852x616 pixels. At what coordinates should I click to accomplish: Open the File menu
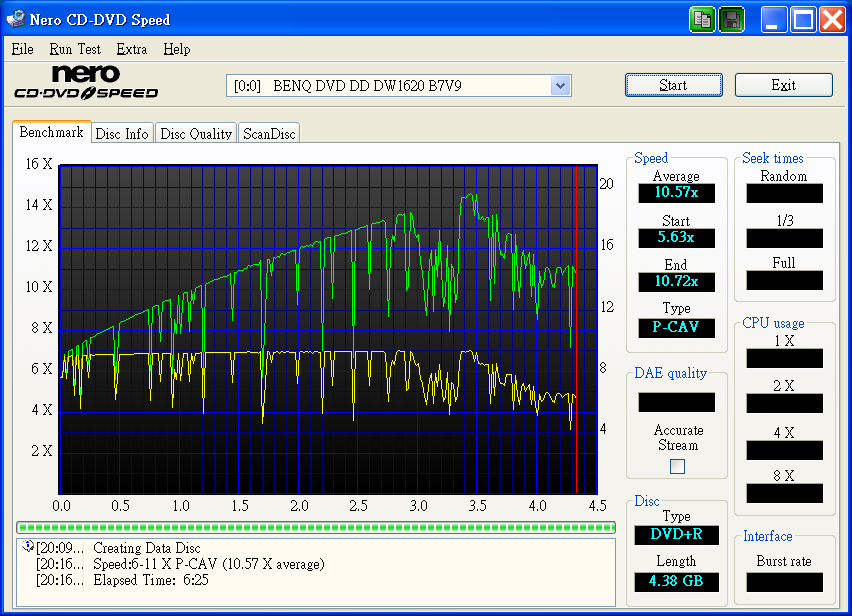click(x=22, y=49)
